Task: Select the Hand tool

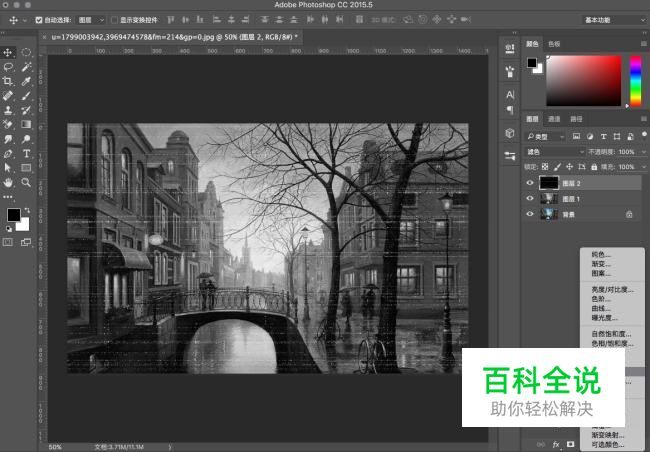Action: (x=7, y=182)
